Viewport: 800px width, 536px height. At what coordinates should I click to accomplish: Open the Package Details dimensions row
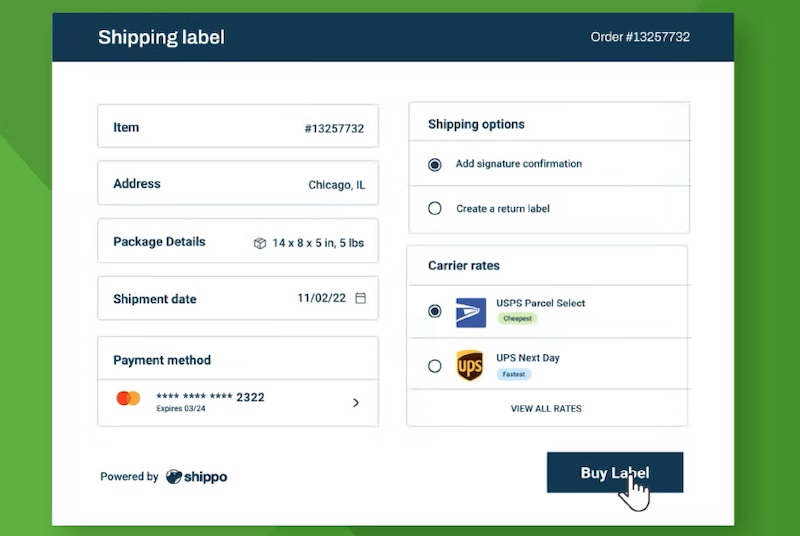[x=238, y=241]
